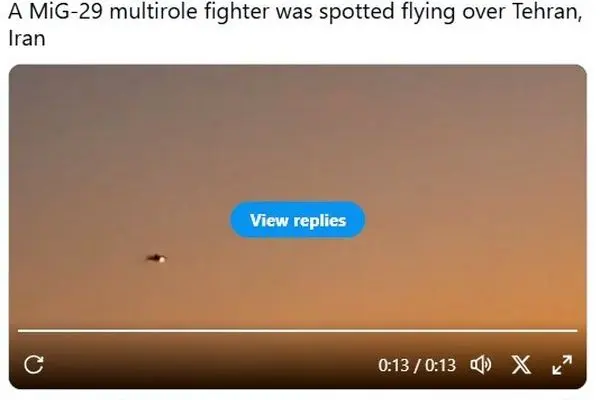This screenshot has width=600, height=400.
Task: Click the "View replies" button
Action: (x=297, y=220)
